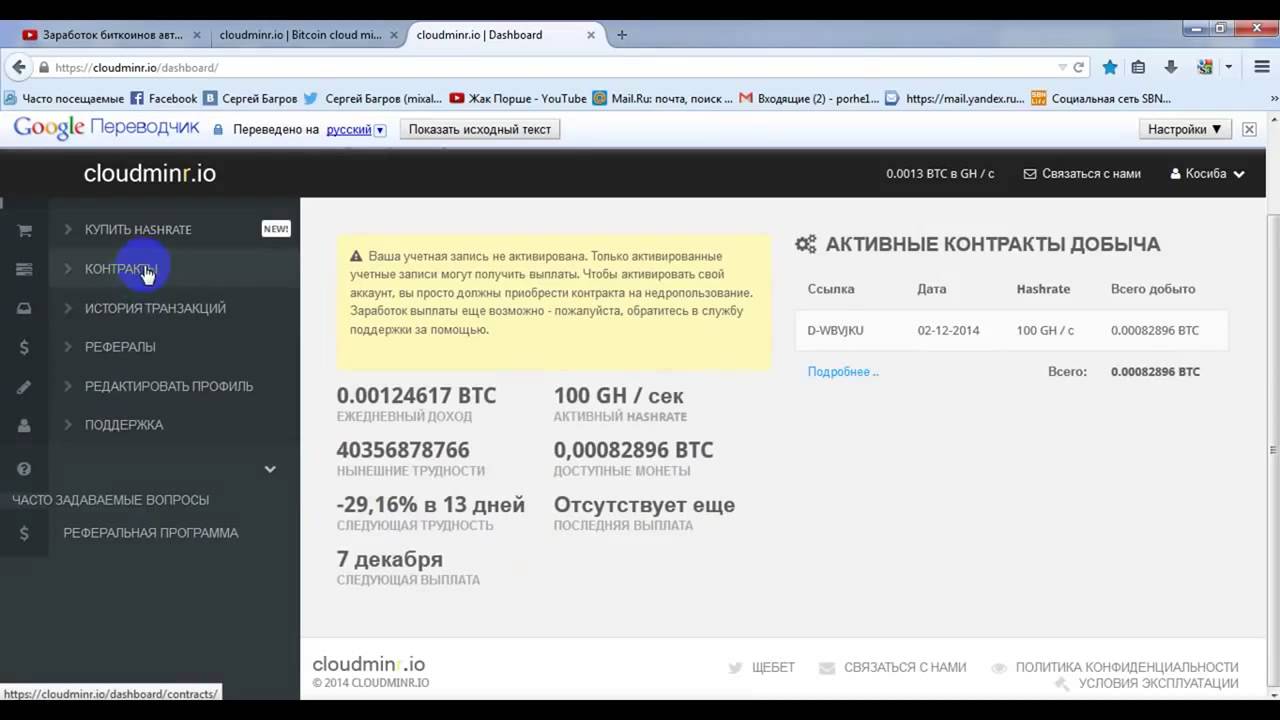Click Связаться с нами footer link
1280x720 pixels.
(905, 668)
